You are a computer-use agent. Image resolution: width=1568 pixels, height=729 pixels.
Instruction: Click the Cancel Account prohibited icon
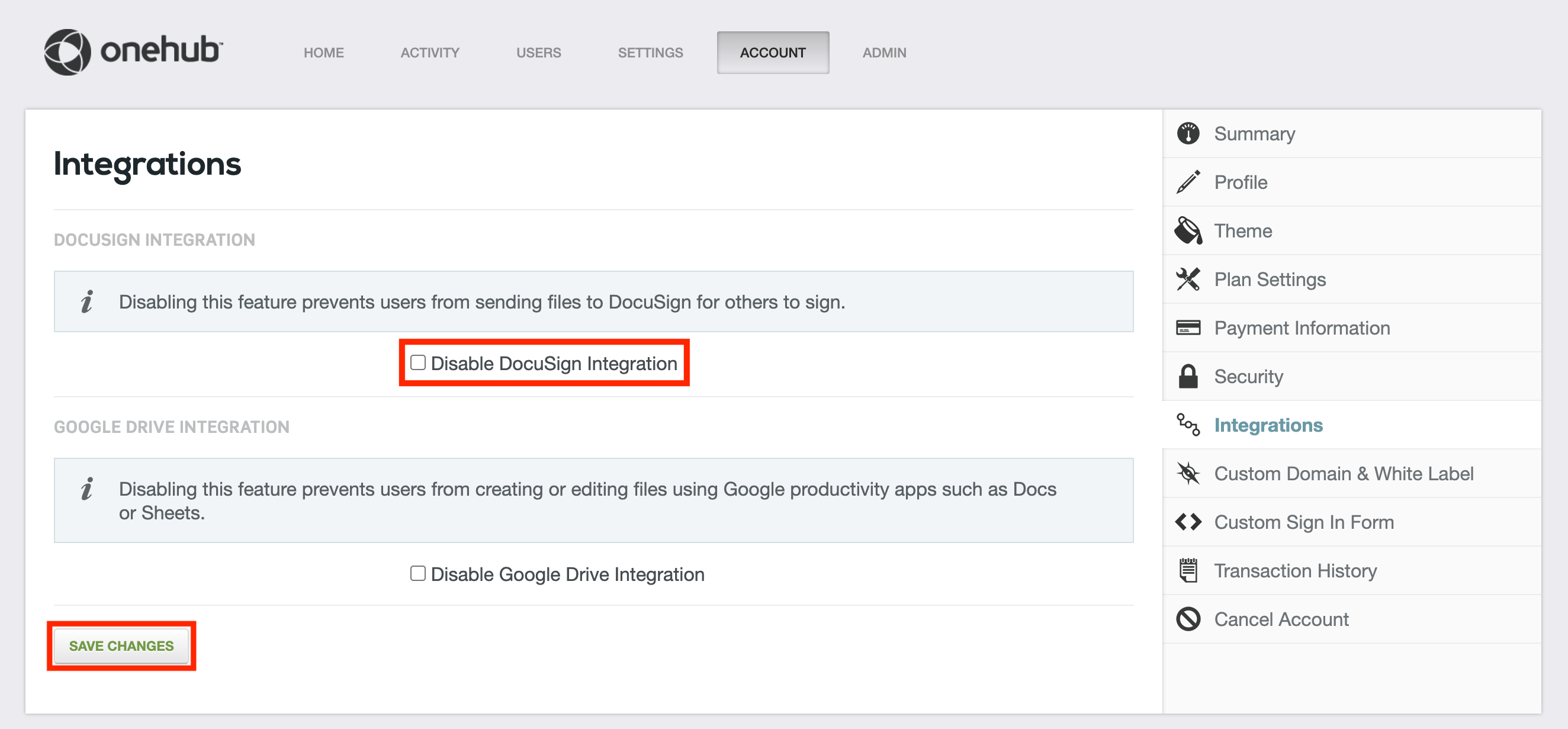[x=1188, y=619]
